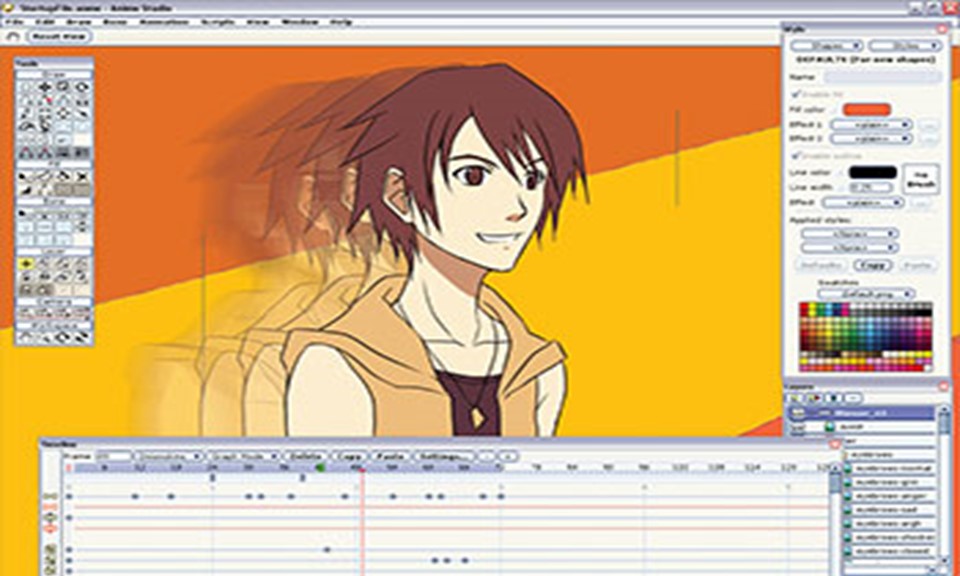This screenshot has height=576, width=960.
Task: Toggle visibility of eyebrows closed layer
Action: point(848,551)
